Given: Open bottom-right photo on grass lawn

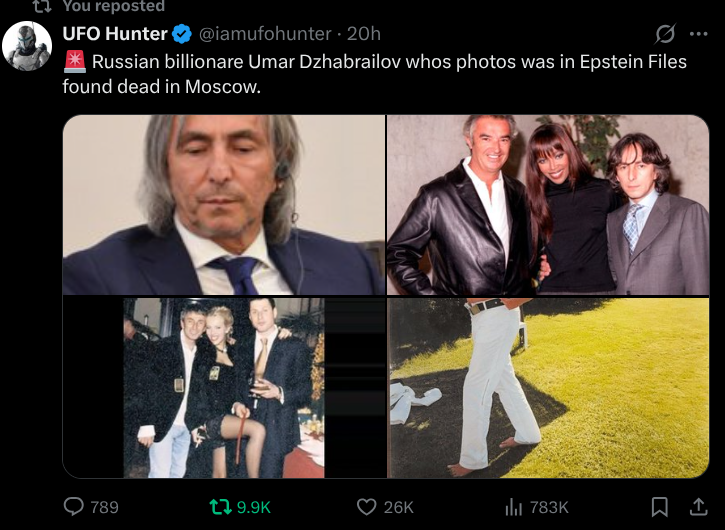Looking at the screenshot, I should [548, 387].
